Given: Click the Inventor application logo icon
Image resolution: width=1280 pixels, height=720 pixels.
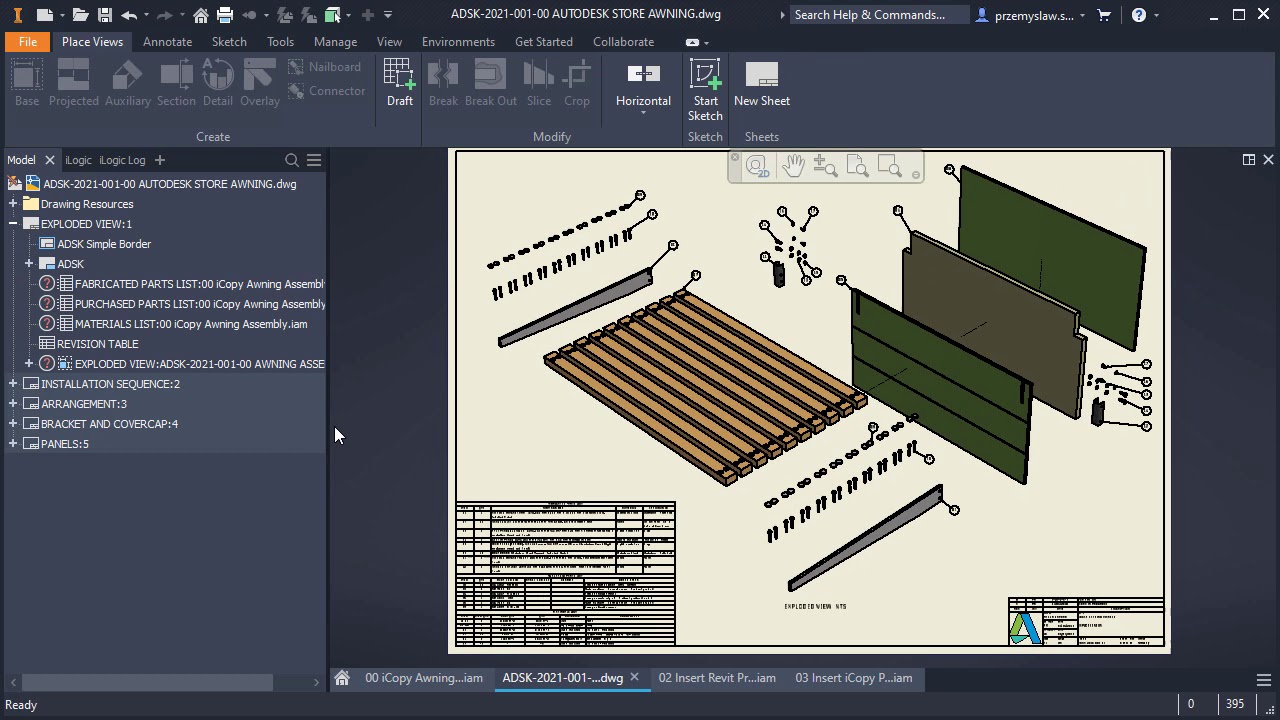Looking at the screenshot, I should pyautogui.click(x=17, y=15).
